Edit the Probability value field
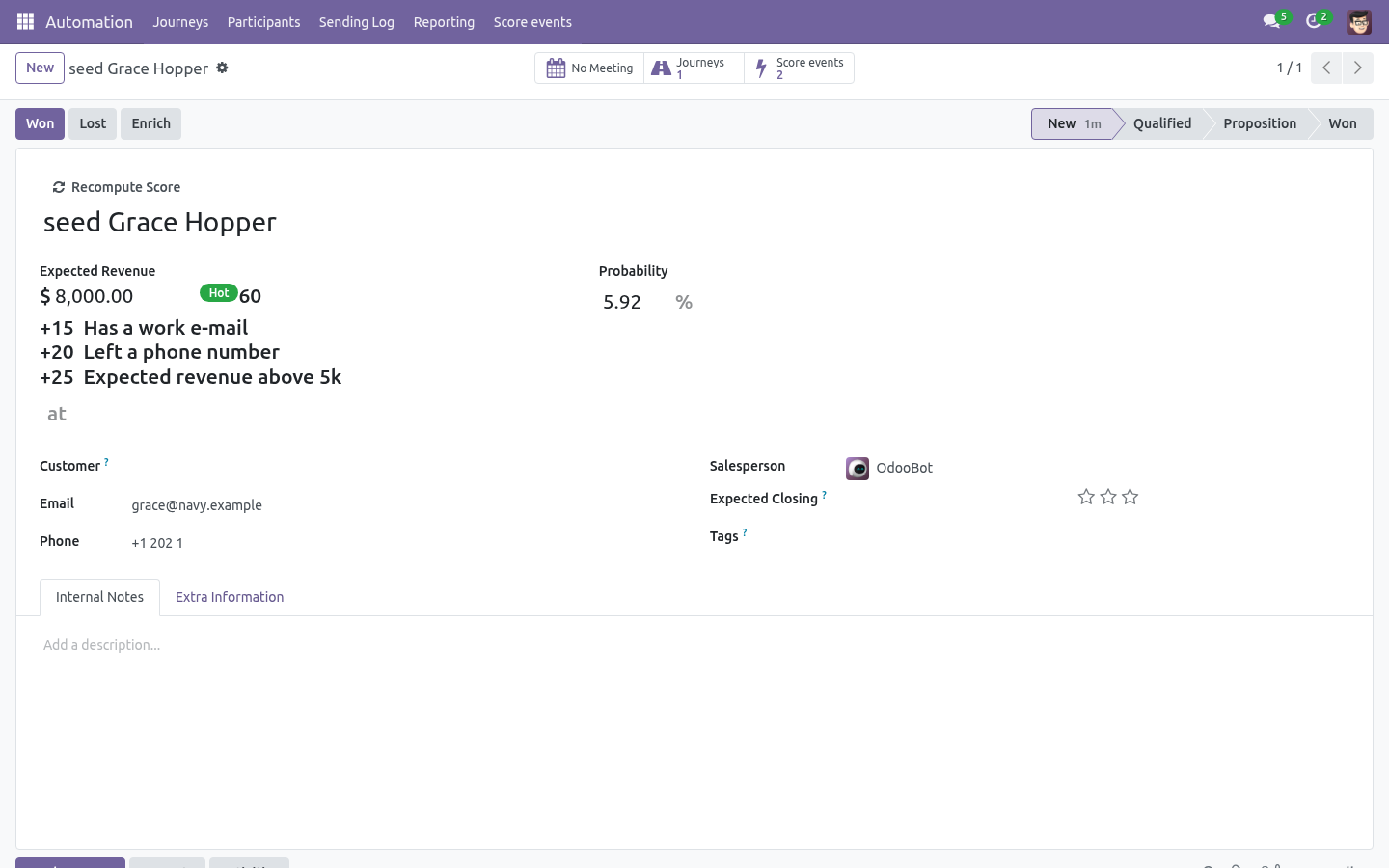The image size is (1389, 868). point(635,302)
